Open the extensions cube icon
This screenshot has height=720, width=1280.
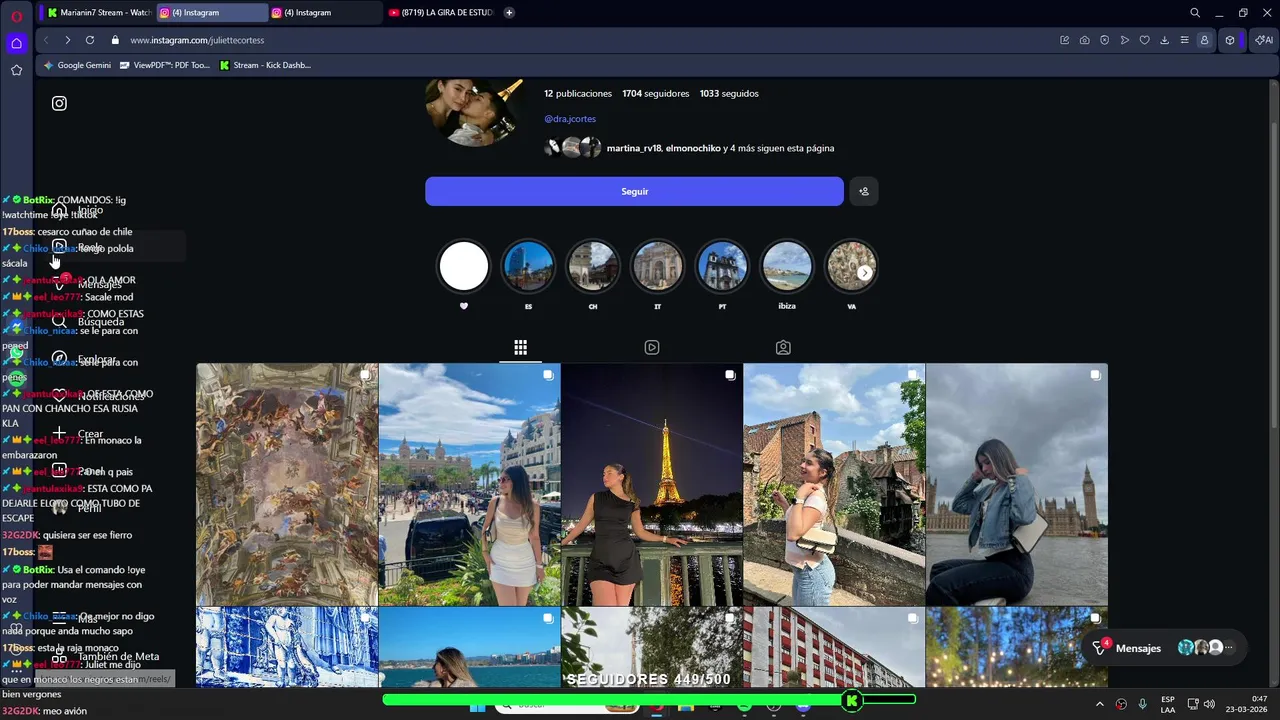[x=1230, y=40]
